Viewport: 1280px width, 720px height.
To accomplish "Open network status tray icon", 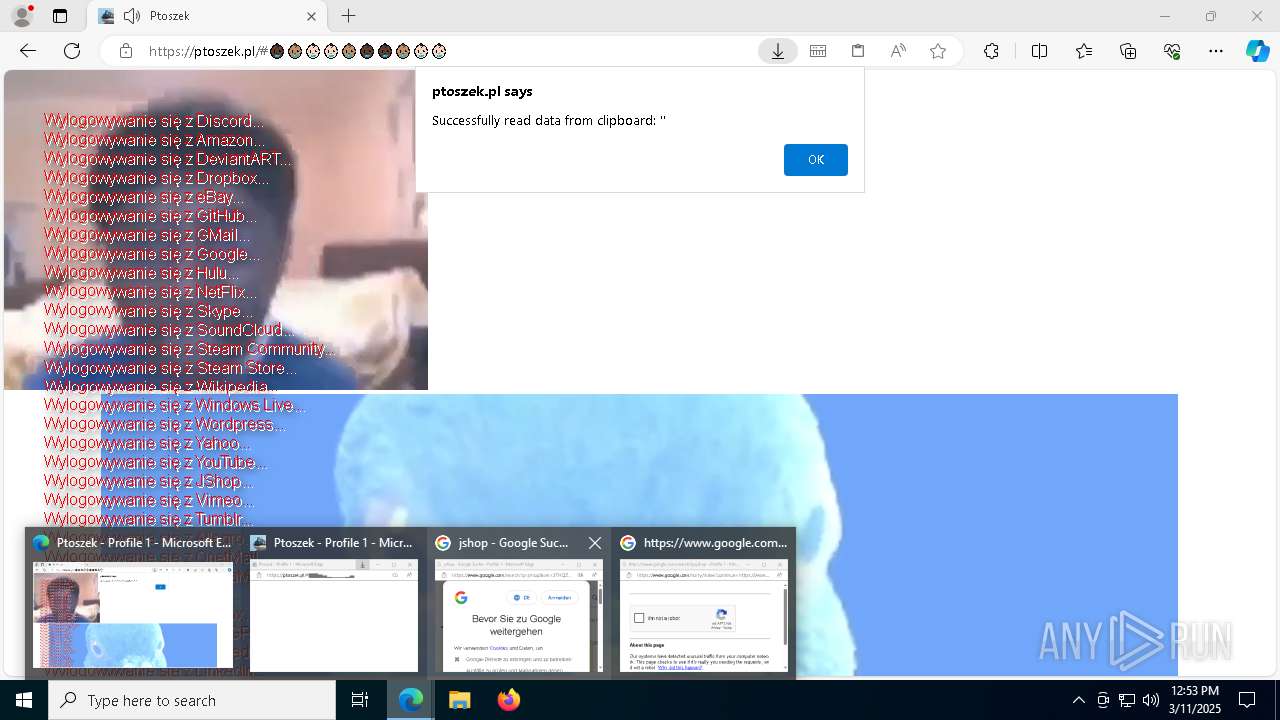I will [1127, 700].
